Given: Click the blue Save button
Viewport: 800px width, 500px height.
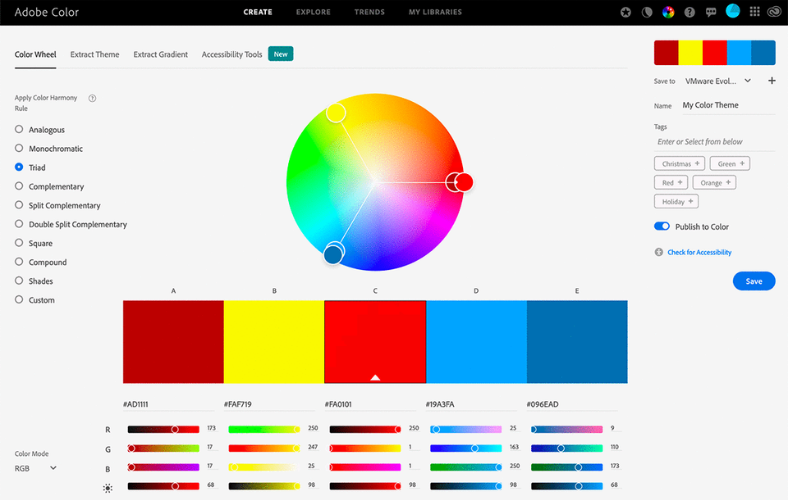Looking at the screenshot, I should tap(753, 281).
